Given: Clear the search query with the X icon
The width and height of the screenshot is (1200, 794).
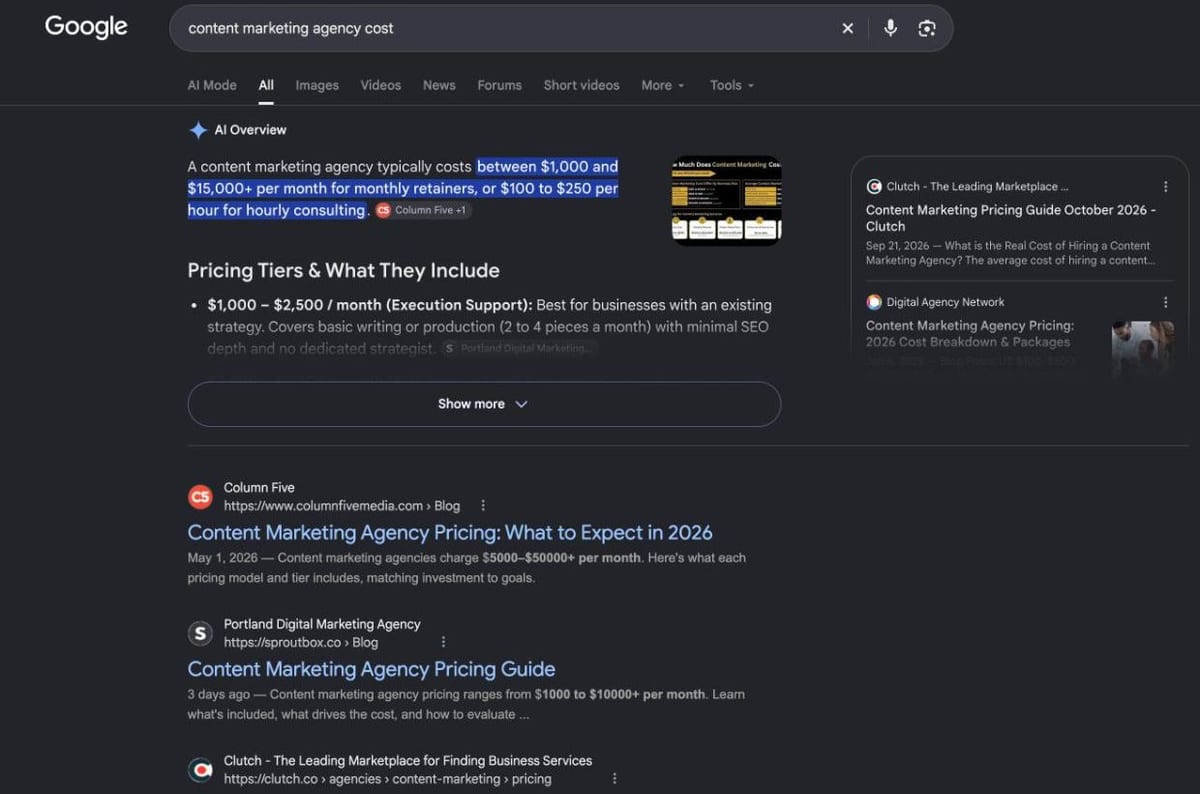Looking at the screenshot, I should 848,28.
